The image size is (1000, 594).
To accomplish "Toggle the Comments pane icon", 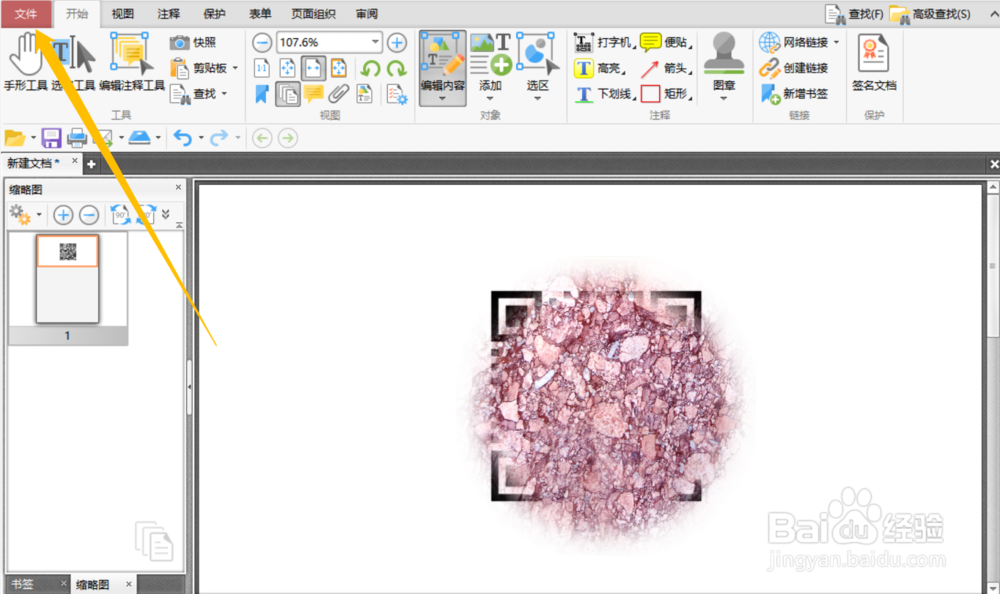I will tap(313, 94).
